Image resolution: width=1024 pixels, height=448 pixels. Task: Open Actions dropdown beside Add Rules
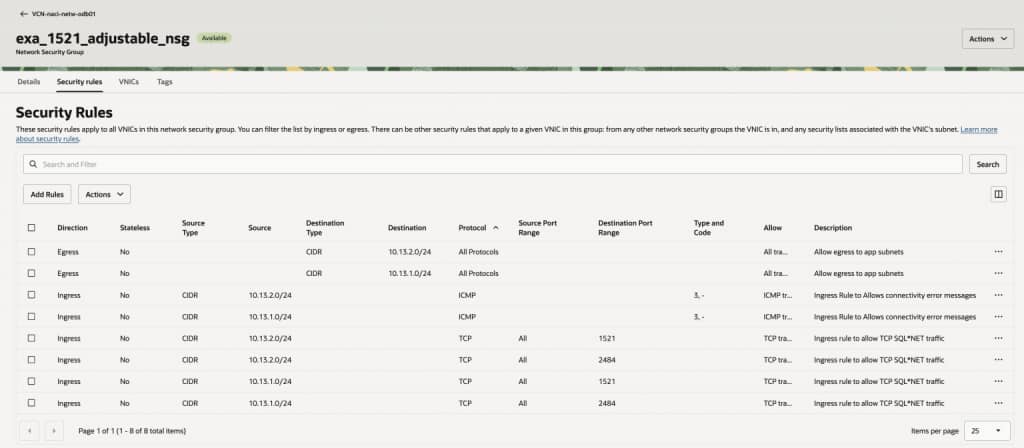click(x=104, y=194)
